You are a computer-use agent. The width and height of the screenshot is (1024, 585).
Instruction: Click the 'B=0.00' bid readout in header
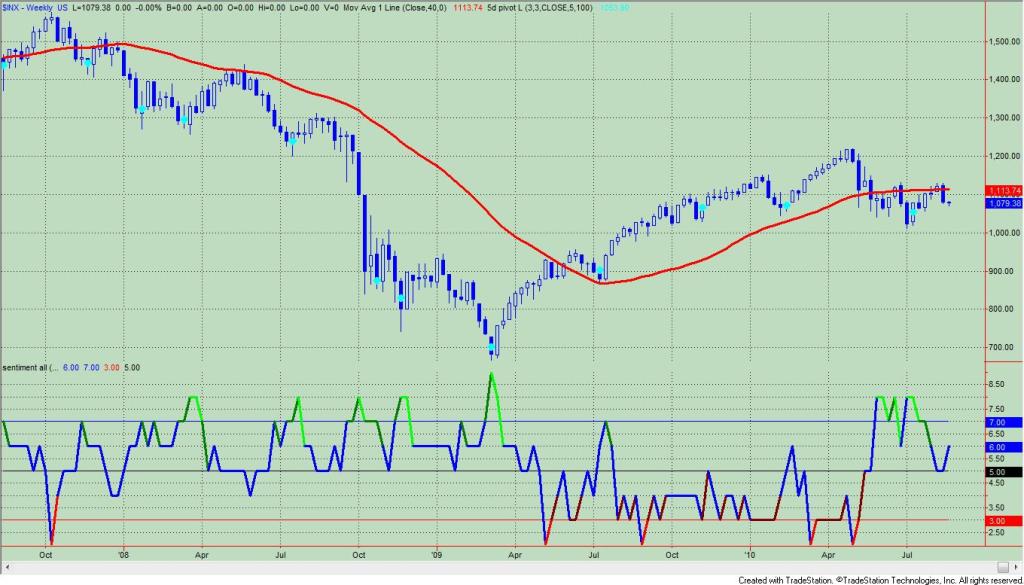pos(179,8)
